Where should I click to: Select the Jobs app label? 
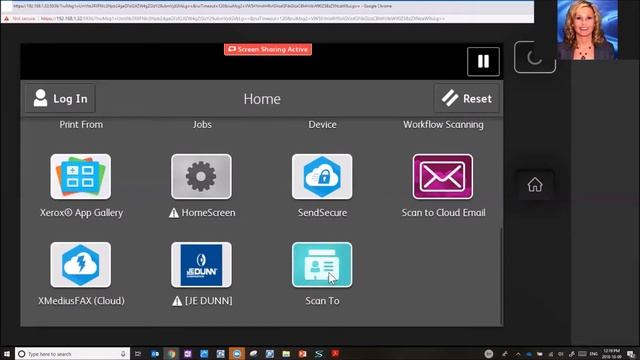[202, 124]
